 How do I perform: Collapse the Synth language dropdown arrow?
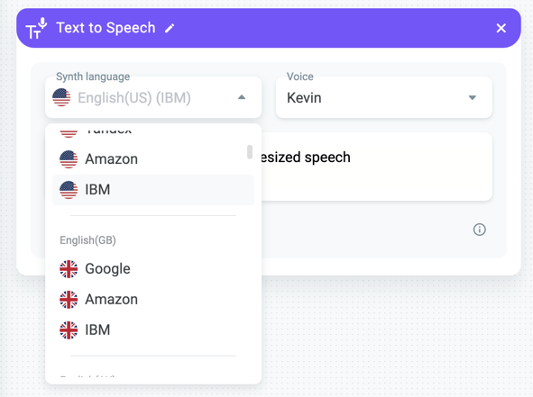click(x=241, y=98)
